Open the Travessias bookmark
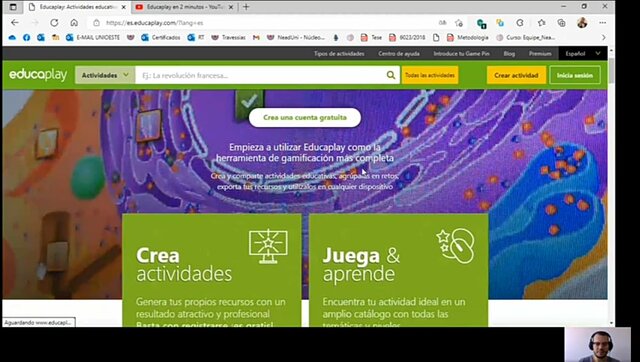Image resolution: width=640 pixels, height=362 pixels. click(x=229, y=38)
